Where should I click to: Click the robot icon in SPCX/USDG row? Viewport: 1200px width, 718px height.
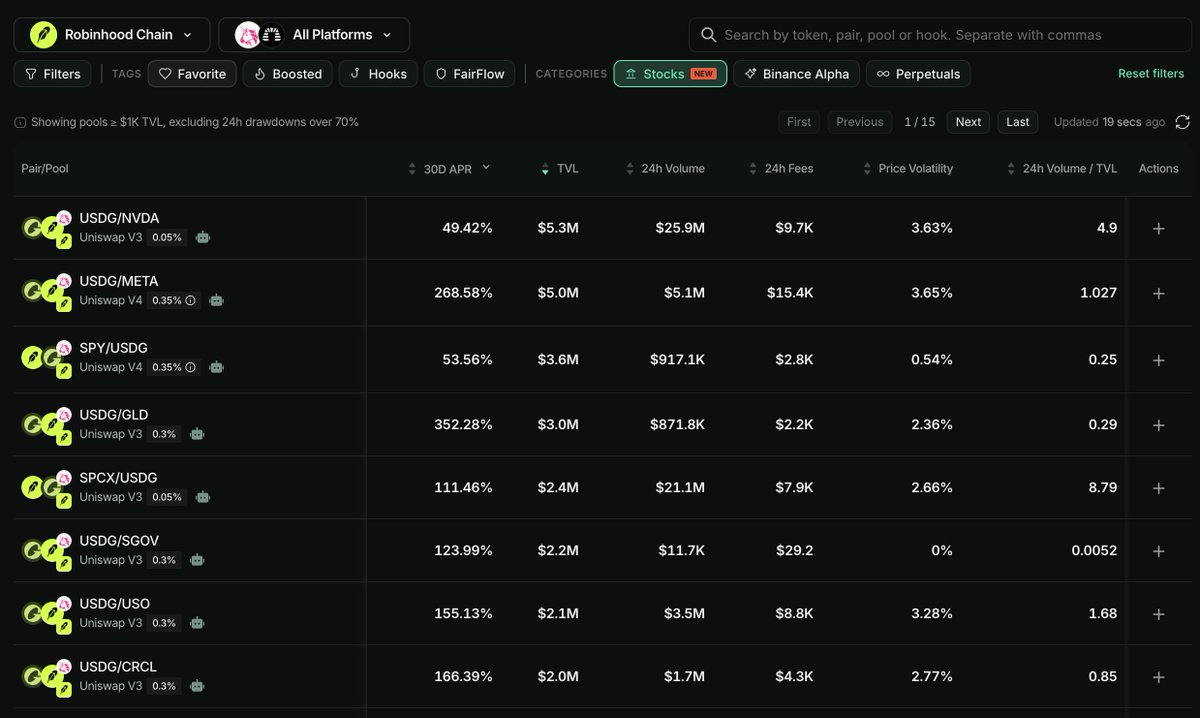tap(203, 497)
